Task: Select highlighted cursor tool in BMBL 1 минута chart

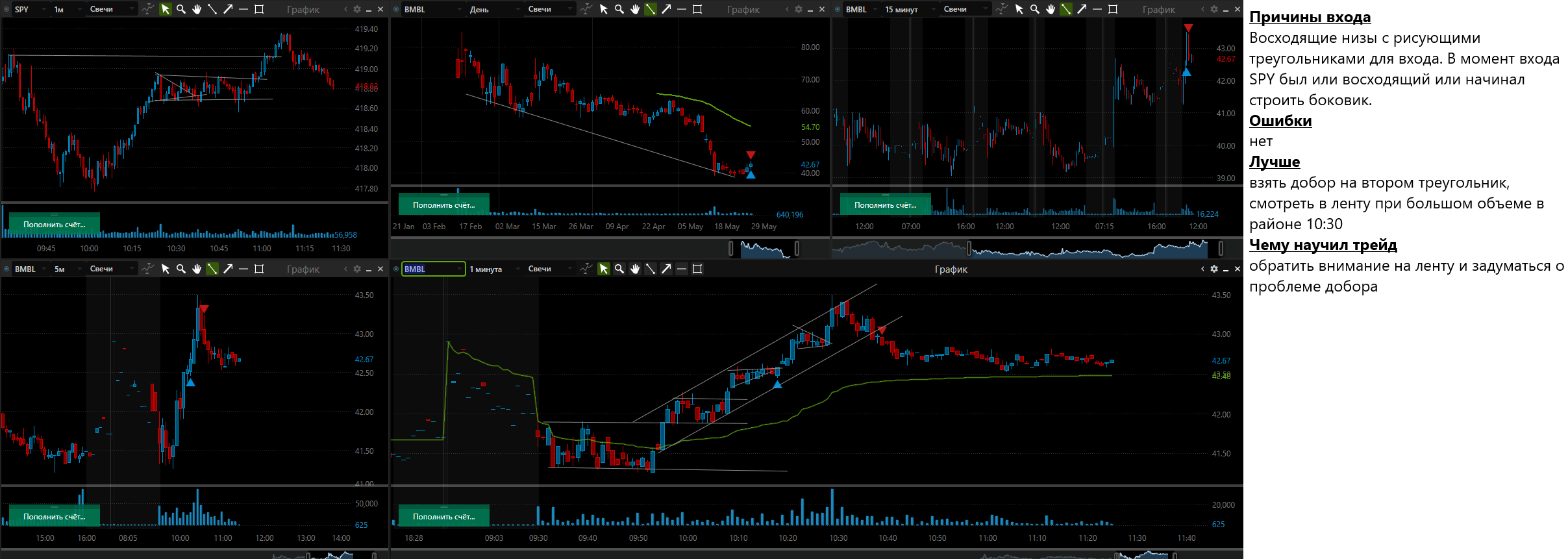Action: [603, 269]
